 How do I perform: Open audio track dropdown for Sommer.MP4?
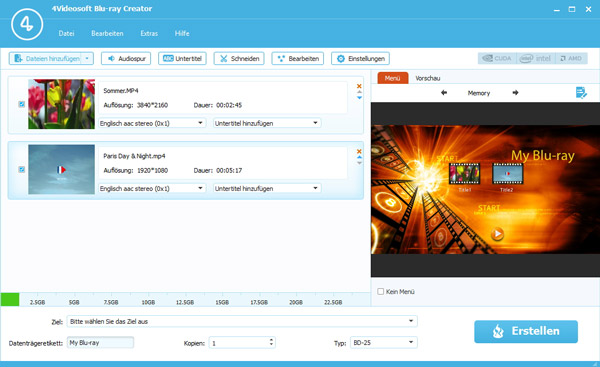point(152,123)
